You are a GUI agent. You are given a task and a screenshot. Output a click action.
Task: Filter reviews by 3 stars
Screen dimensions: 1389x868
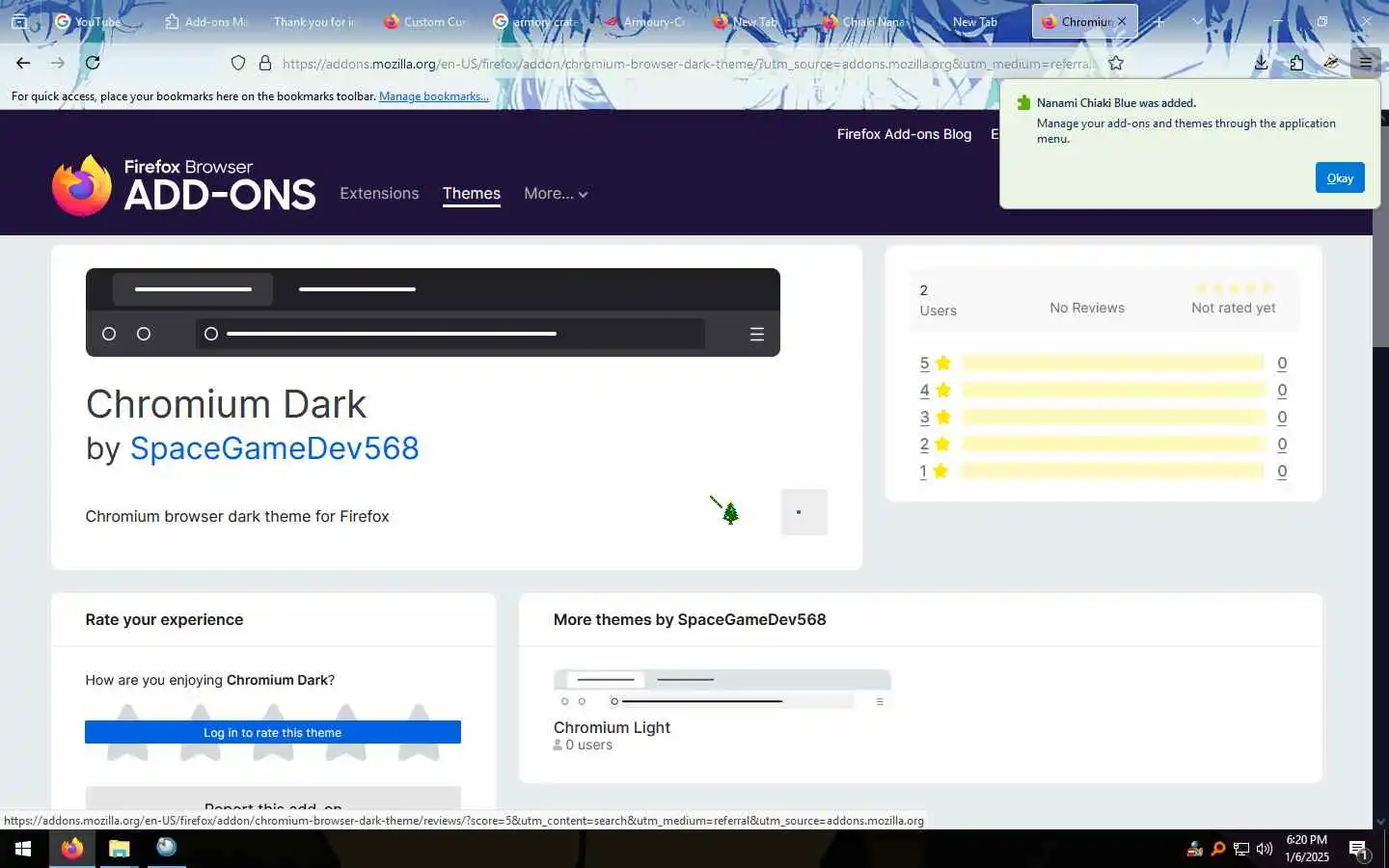pos(935,417)
